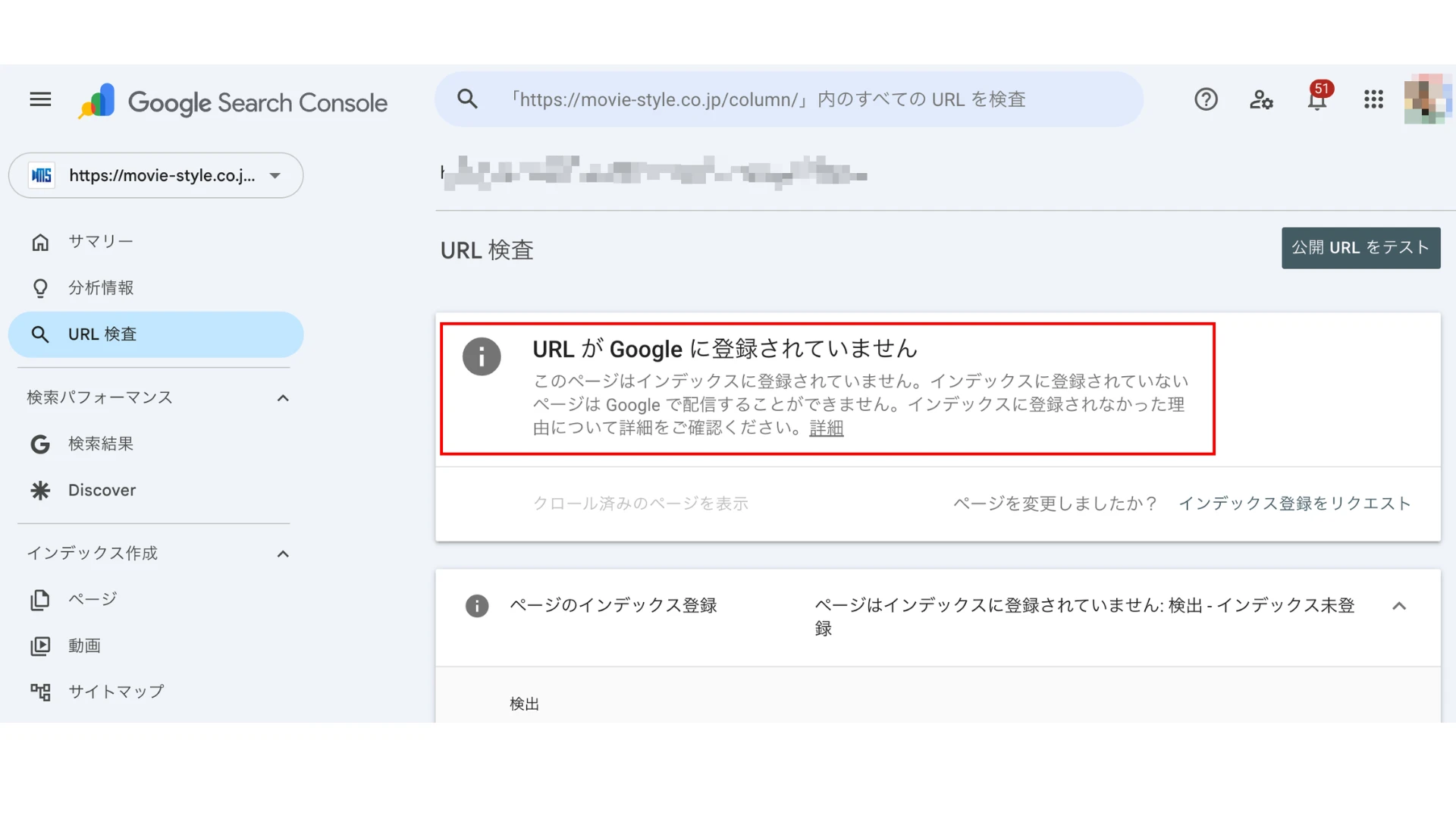This screenshot has width=1456, height=819.
Task: Click the home icon beside サマリー
Action: click(x=40, y=242)
